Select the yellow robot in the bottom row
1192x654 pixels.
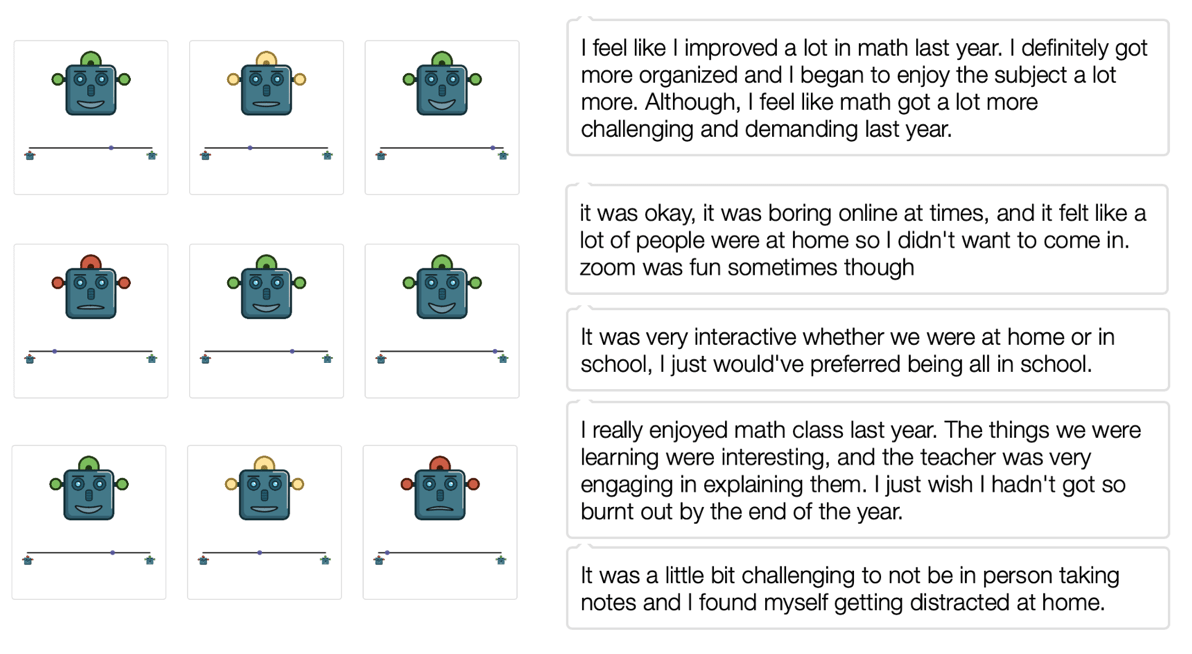pos(265,489)
